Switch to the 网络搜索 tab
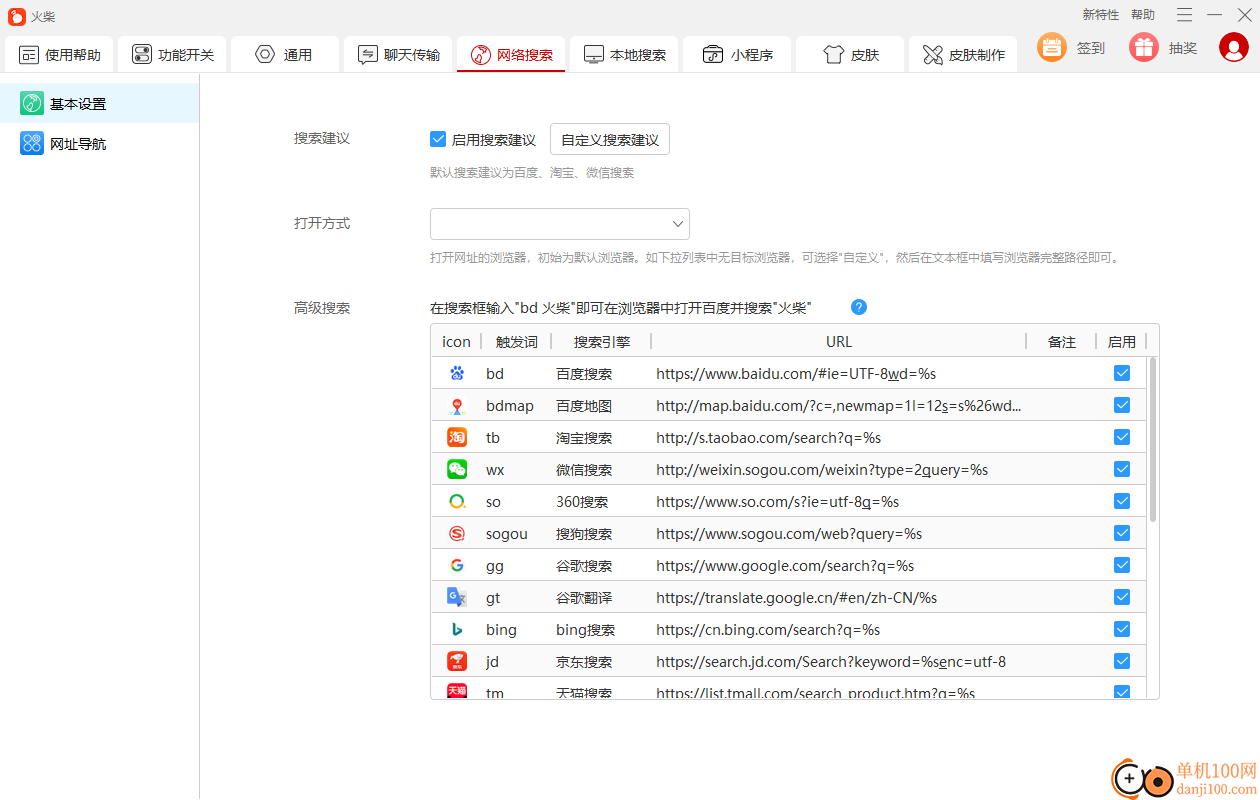The height and width of the screenshot is (800, 1260). 512,55
